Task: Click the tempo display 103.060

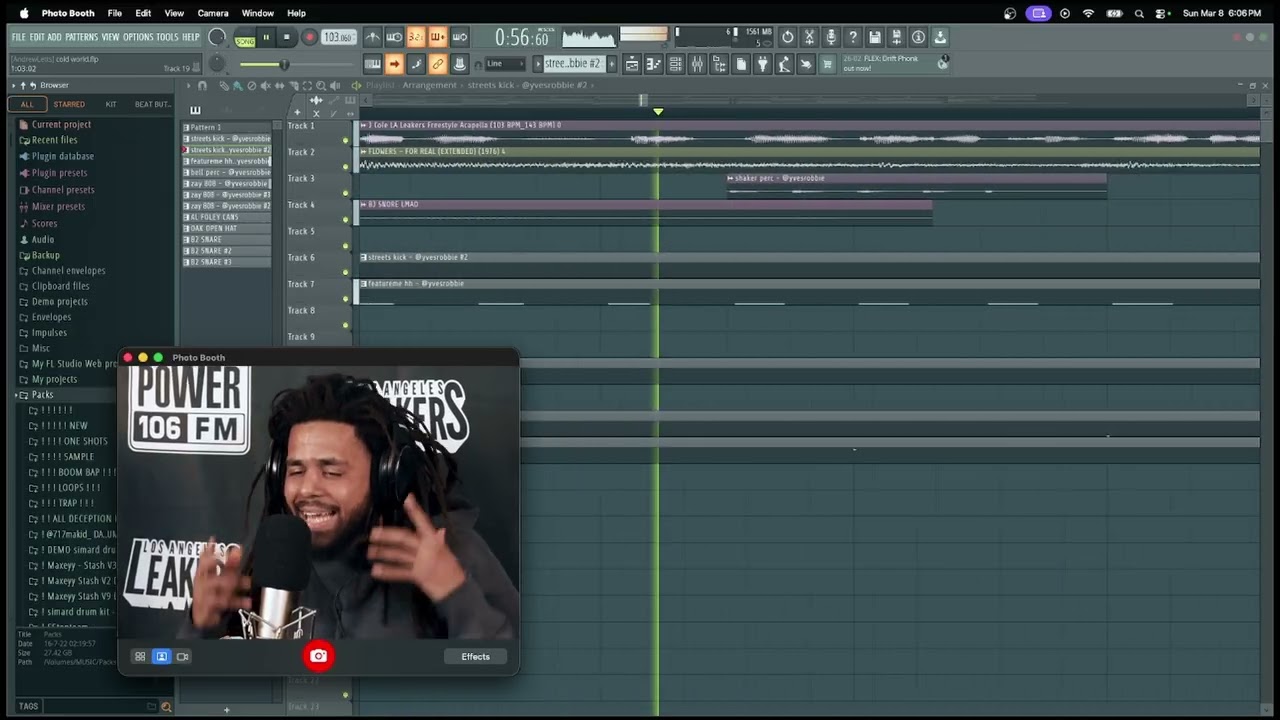Action: pyautogui.click(x=338, y=37)
